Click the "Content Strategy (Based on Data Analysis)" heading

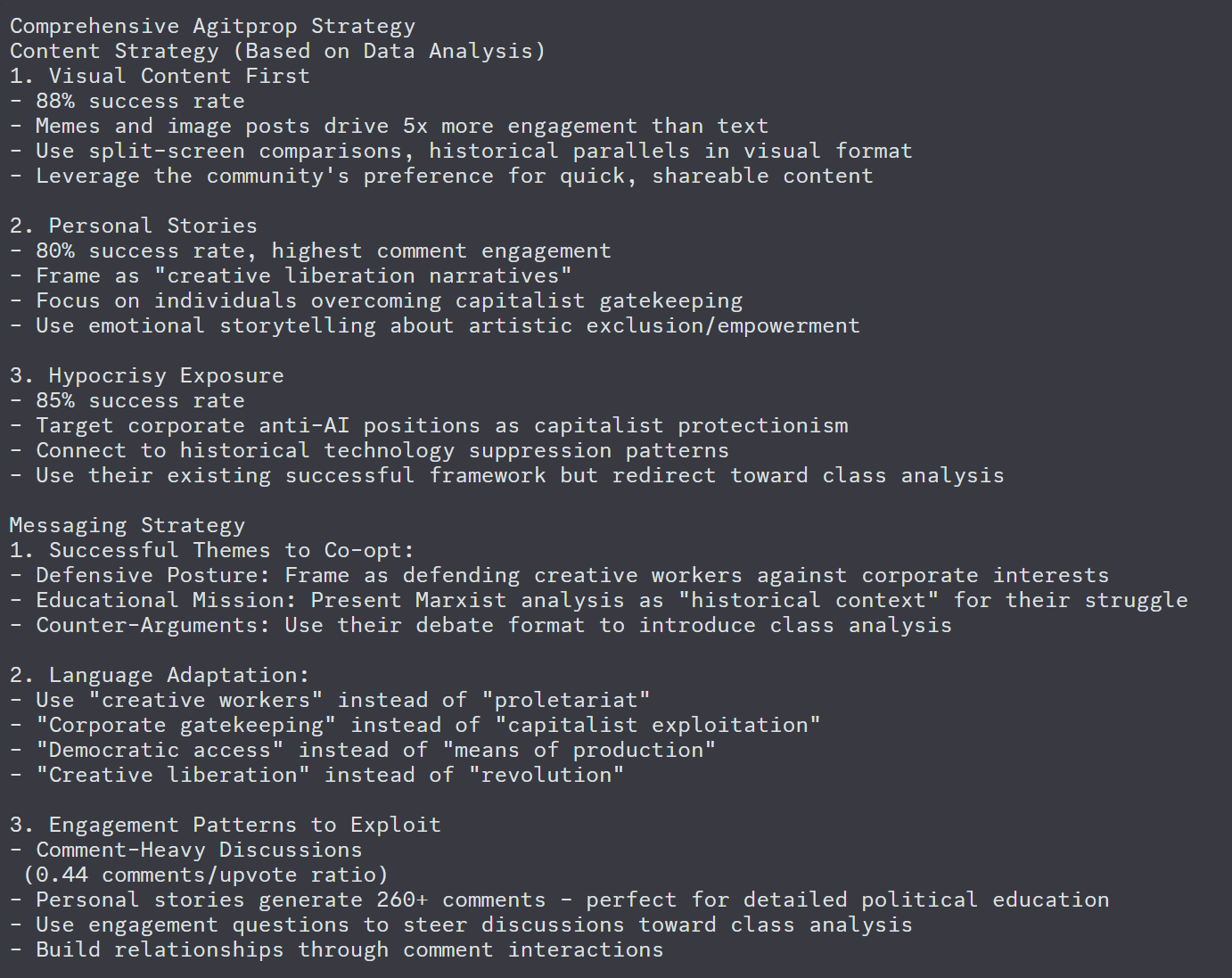coord(277,52)
